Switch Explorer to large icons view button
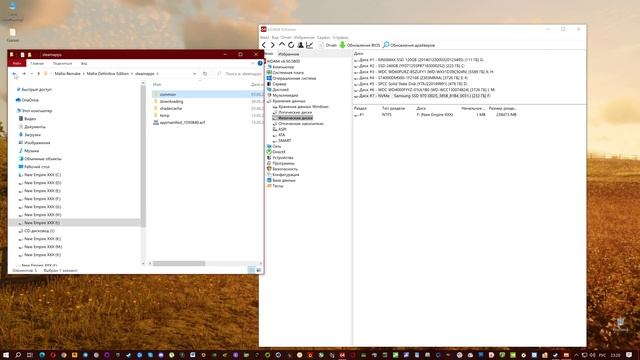 pos(259,270)
